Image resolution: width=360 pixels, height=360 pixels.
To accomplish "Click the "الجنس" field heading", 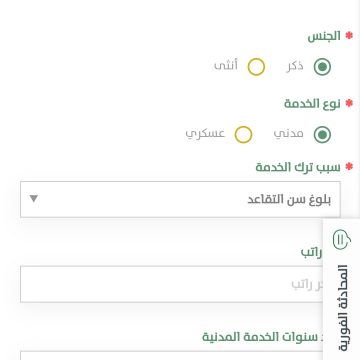I will tap(324, 36).
